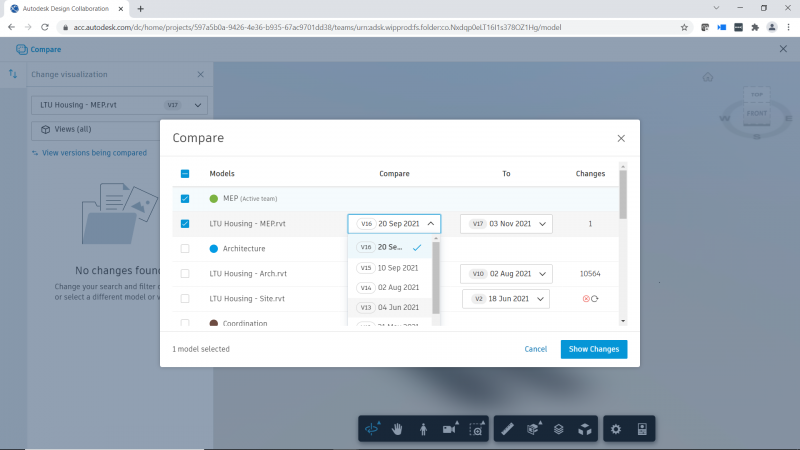Screen dimensions: 800x450
Task: Open browser Extensions puzzle icon
Action: (x=755, y=28)
